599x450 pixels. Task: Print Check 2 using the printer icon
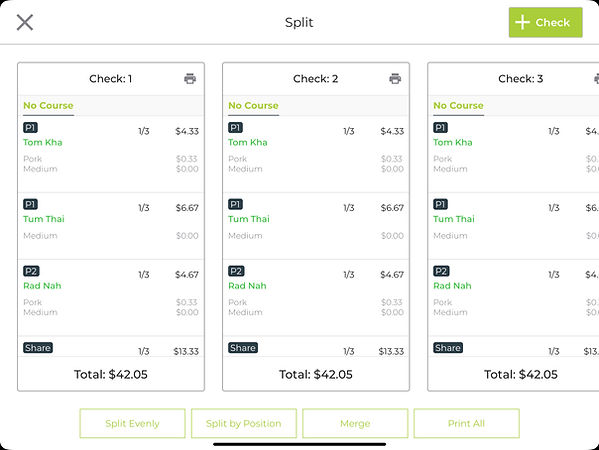pos(395,79)
